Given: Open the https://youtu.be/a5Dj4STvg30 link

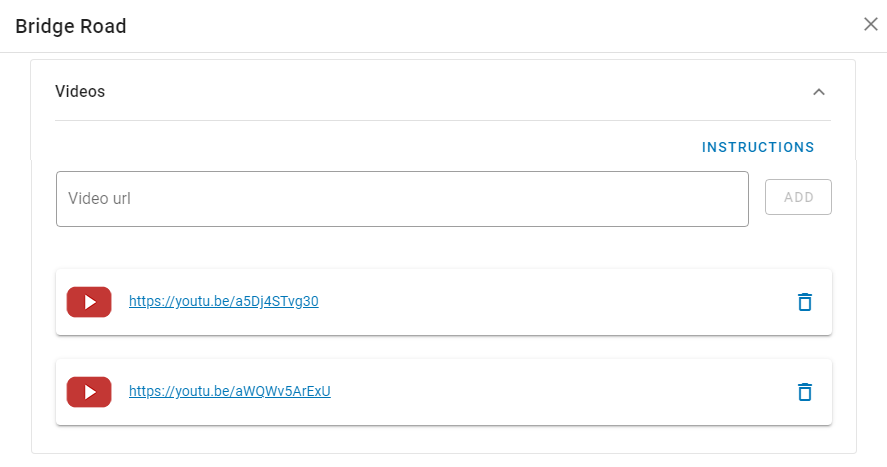Looking at the screenshot, I should 223,301.
